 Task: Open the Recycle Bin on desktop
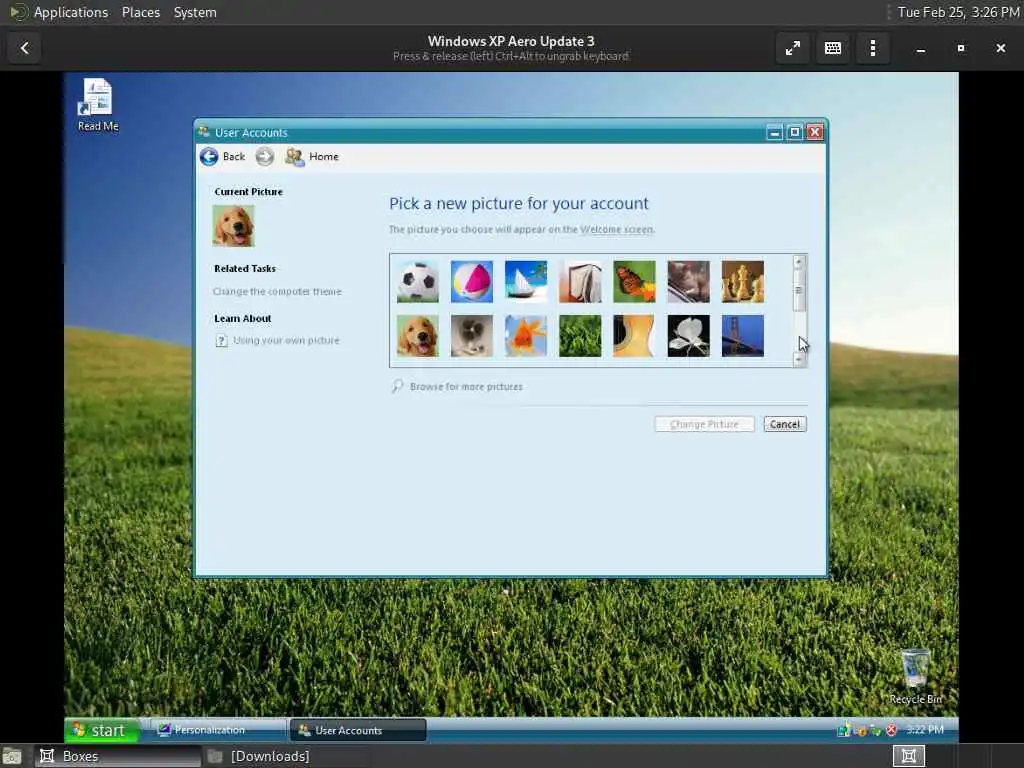click(915, 677)
